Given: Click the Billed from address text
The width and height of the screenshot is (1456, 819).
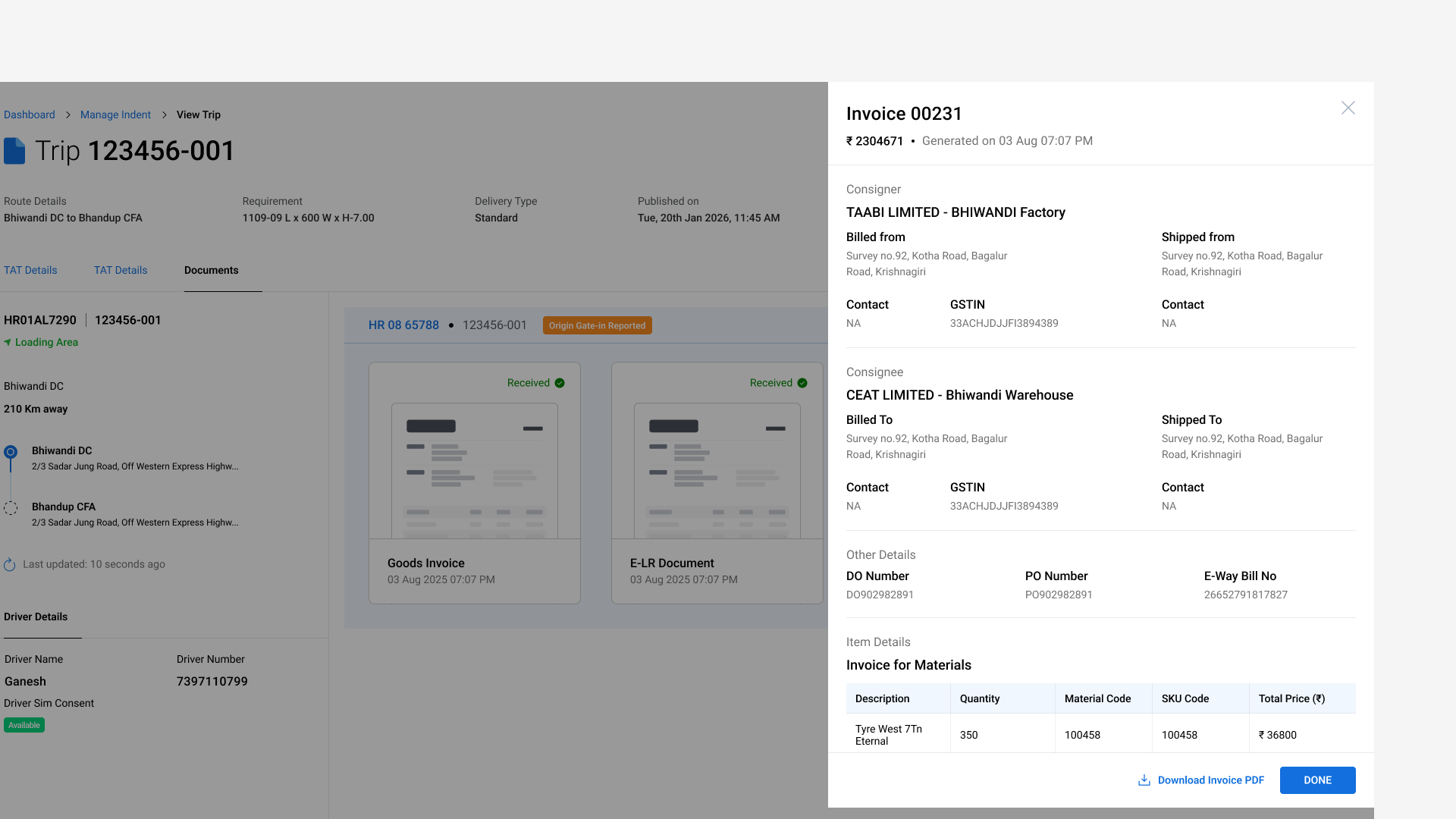Looking at the screenshot, I should 927,264.
